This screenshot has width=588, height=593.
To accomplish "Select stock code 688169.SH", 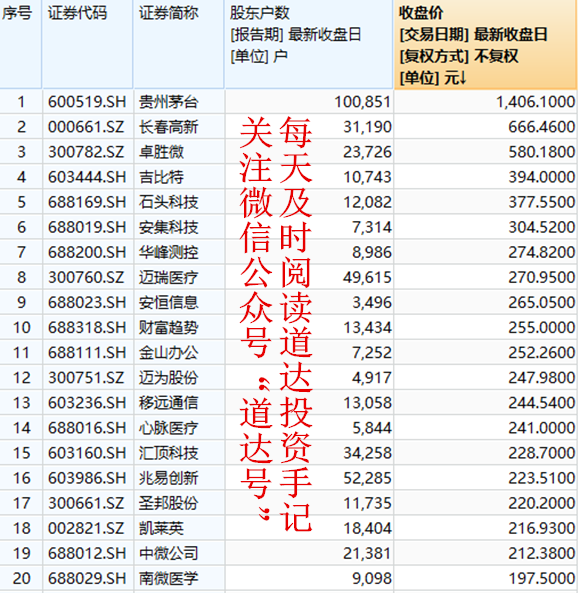I will coord(87,202).
